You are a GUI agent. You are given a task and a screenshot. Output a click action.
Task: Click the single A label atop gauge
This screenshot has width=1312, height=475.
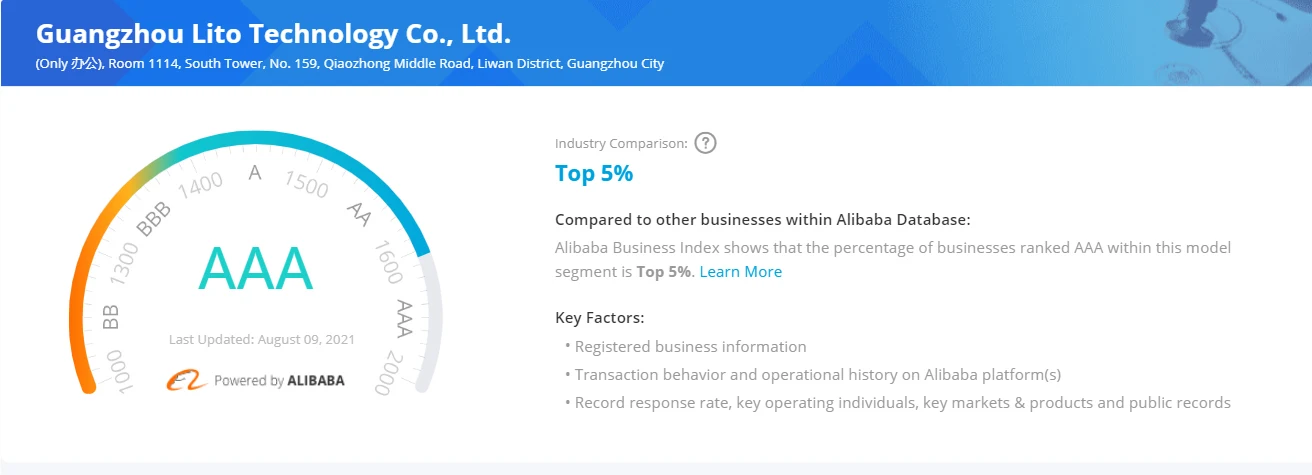[x=255, y=173]
